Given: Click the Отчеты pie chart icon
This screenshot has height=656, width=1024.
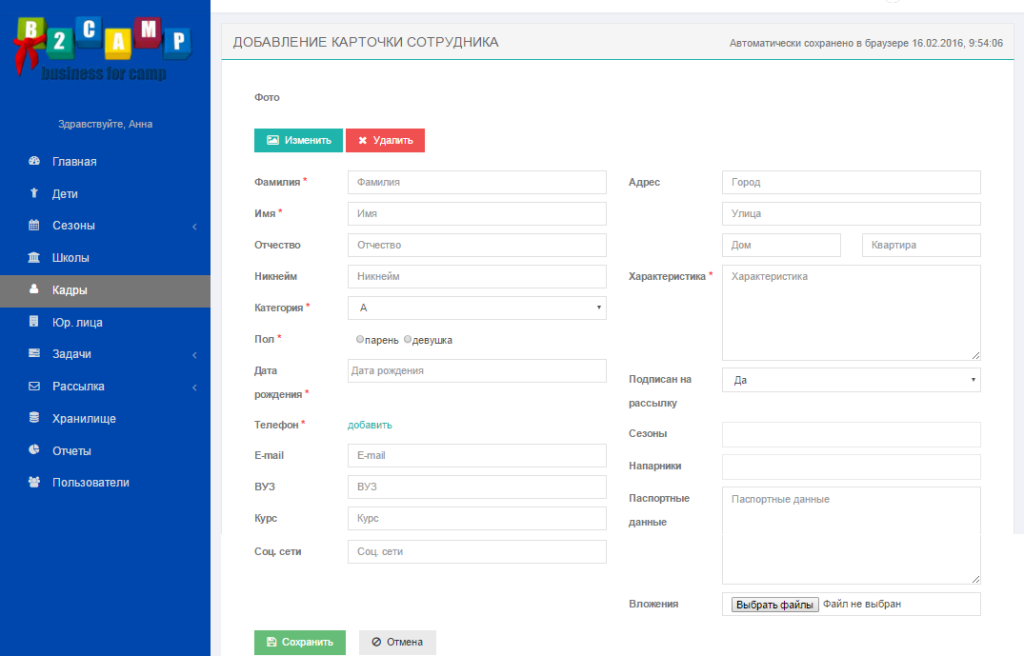Looking at the screenshot, I should tap(34, 450).
